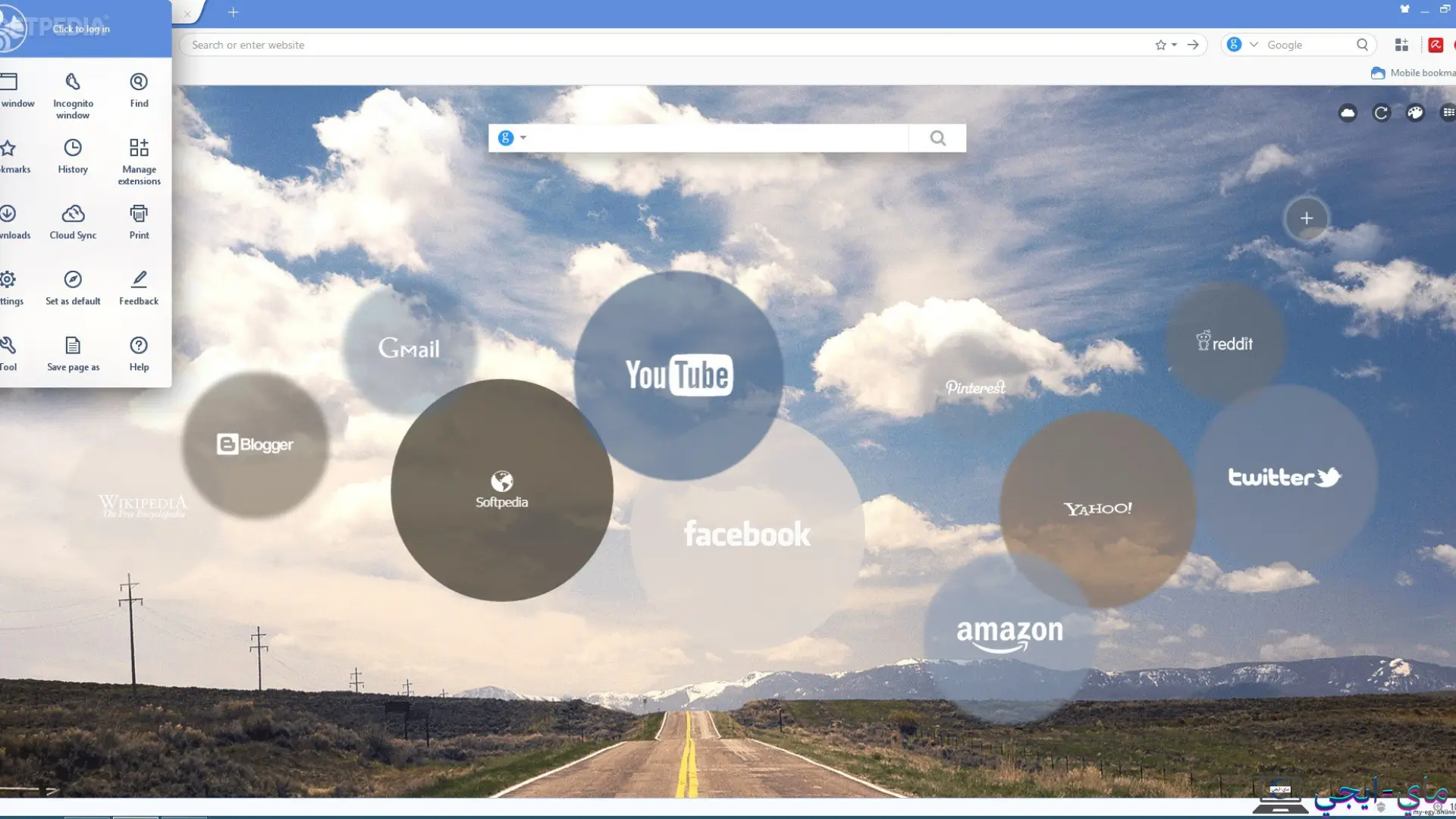Choose Save page as
The width and height of the screenshot is (1456, 819).
click(x=73, y=353)
